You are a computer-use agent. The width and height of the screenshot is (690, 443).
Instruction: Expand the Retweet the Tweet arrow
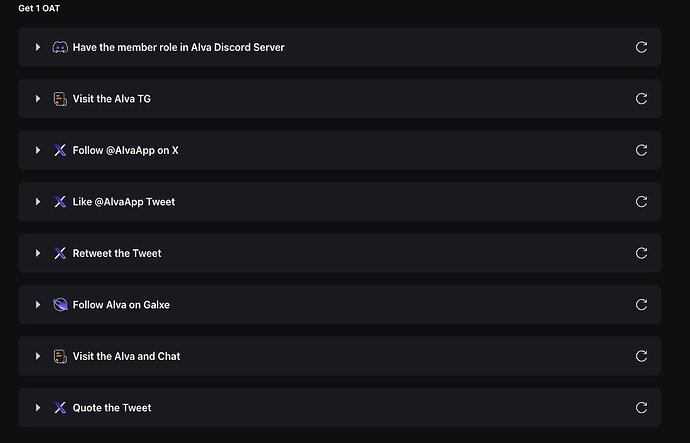pyautogui.click(x=38, y=253)
